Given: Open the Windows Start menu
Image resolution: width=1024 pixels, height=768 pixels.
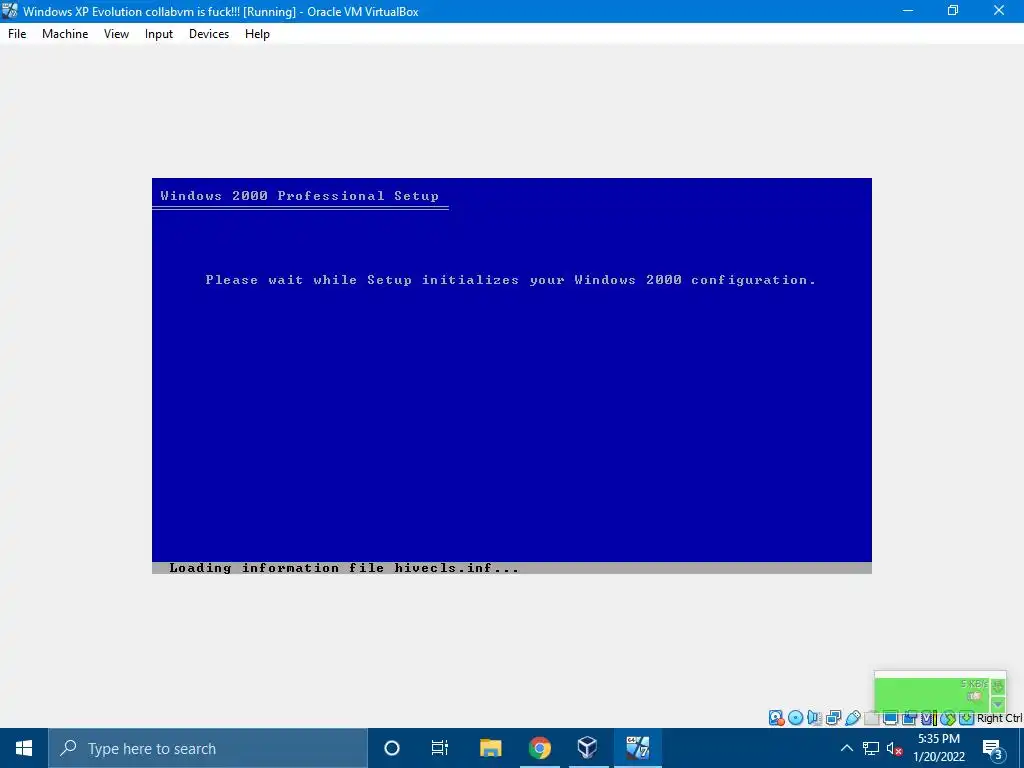Looking at the screenshot, I should coord(24,748).
